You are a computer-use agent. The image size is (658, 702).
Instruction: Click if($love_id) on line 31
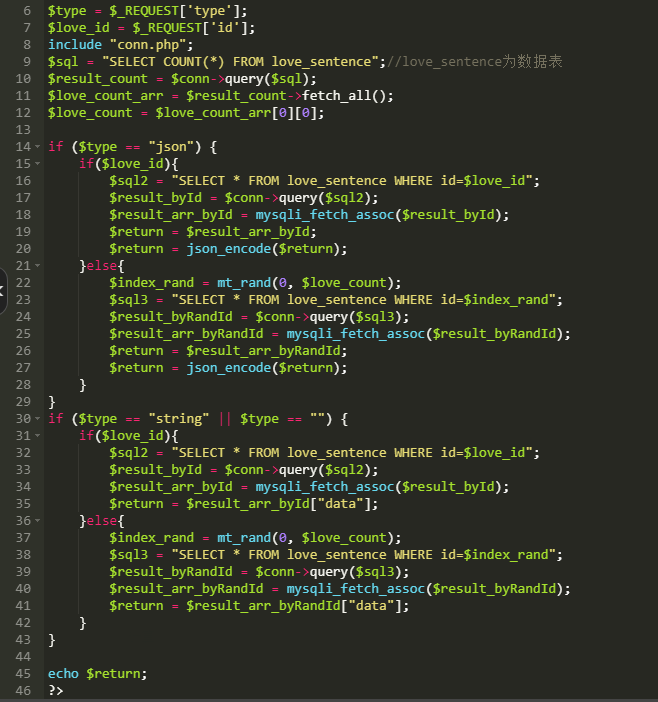(125, 436)
